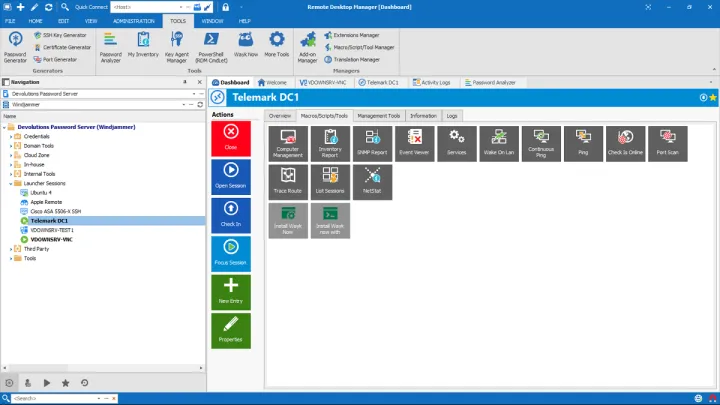This screenshot has height=405, width=720.
Task: Open PowerShell (RDM CmdLet)
Action: coord(211,45)
